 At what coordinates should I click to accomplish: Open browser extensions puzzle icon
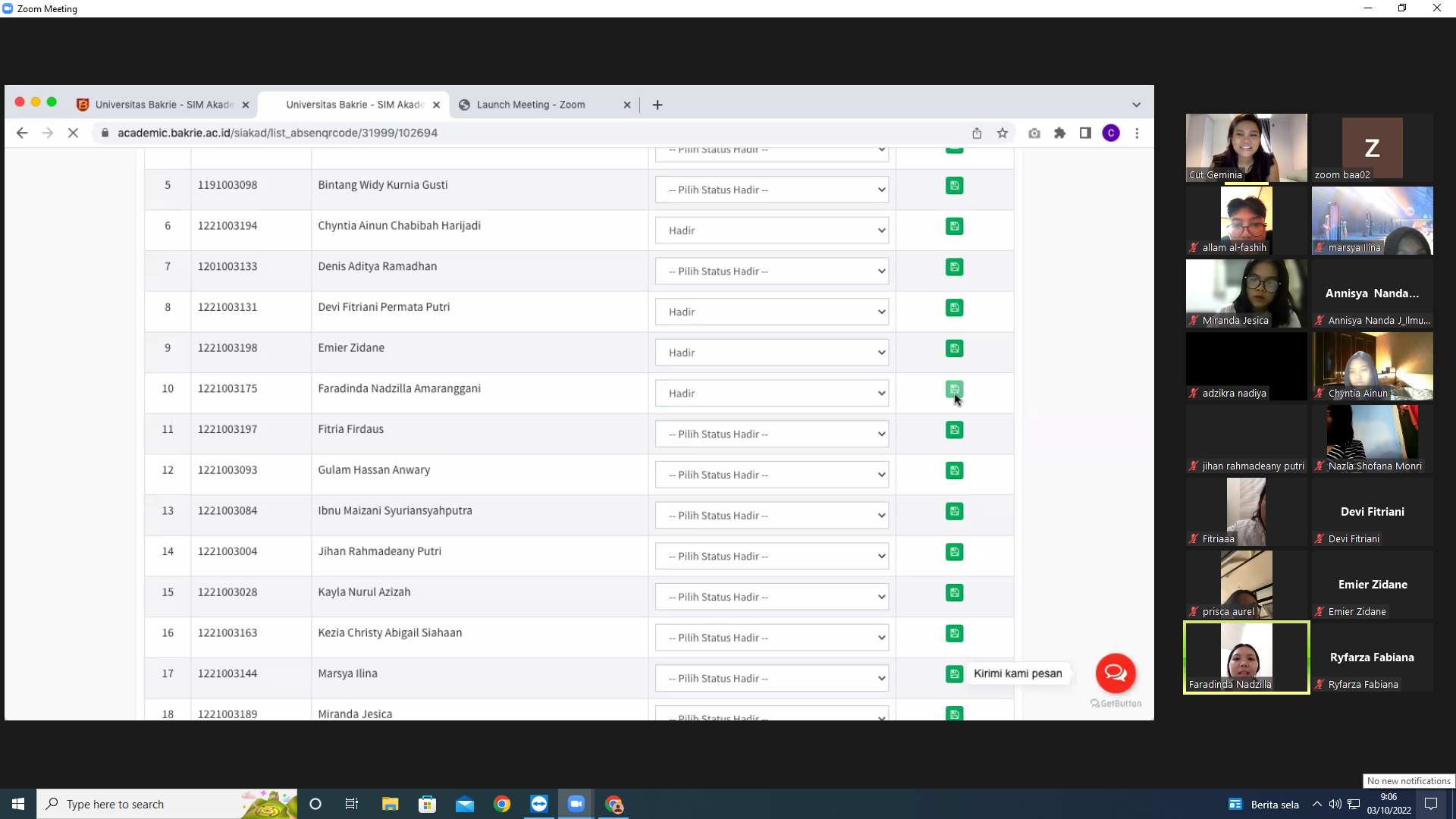(1060, 133)
